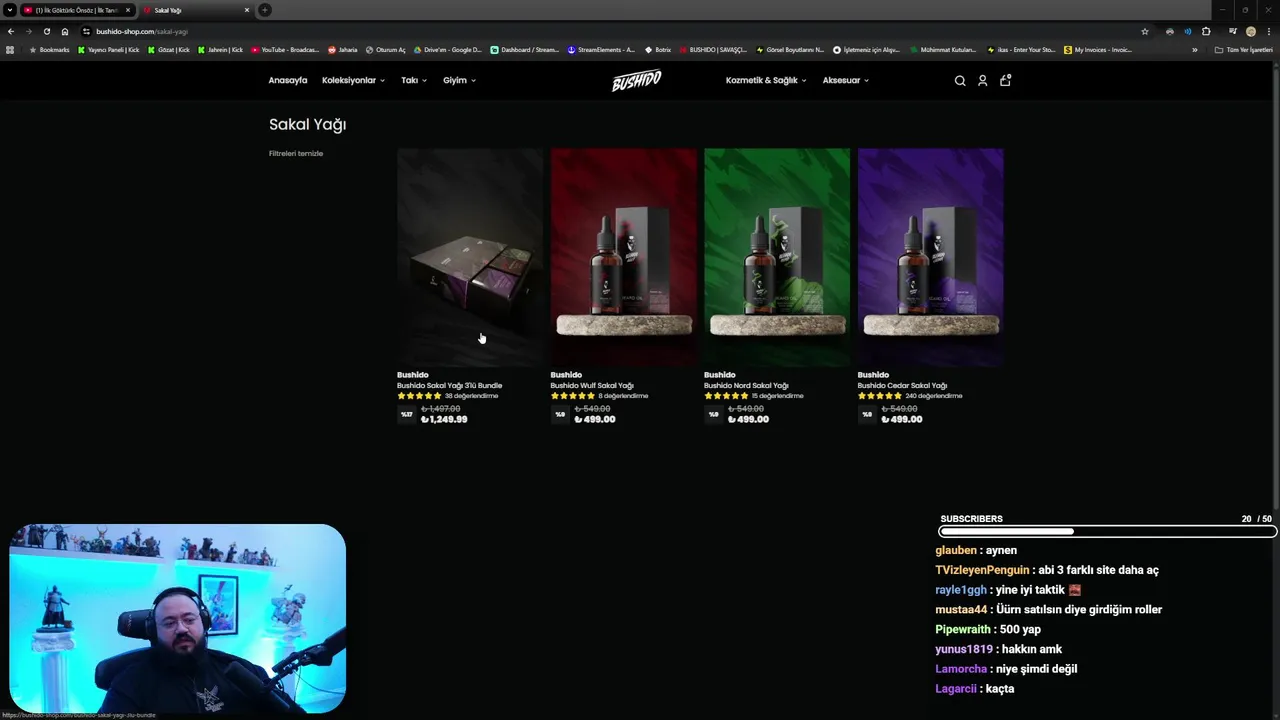Click the ₺1,249.99 bundle price
1280x720 pixels.
(444, 420)
